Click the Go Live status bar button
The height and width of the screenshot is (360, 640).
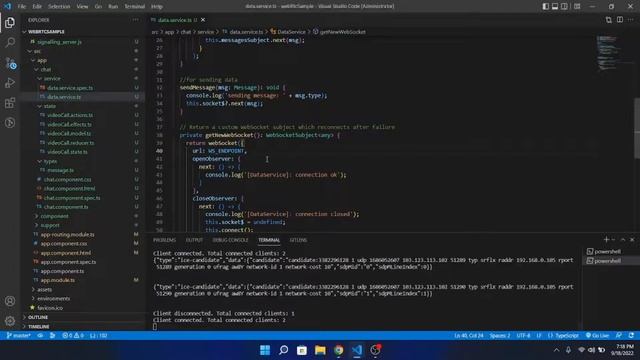(x=598, y=336)
